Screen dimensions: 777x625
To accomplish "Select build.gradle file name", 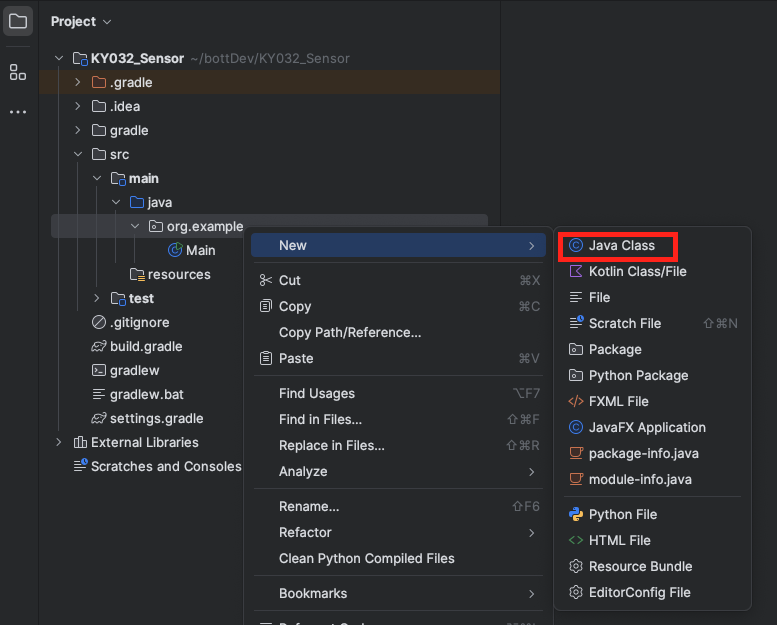I will 146,346.
